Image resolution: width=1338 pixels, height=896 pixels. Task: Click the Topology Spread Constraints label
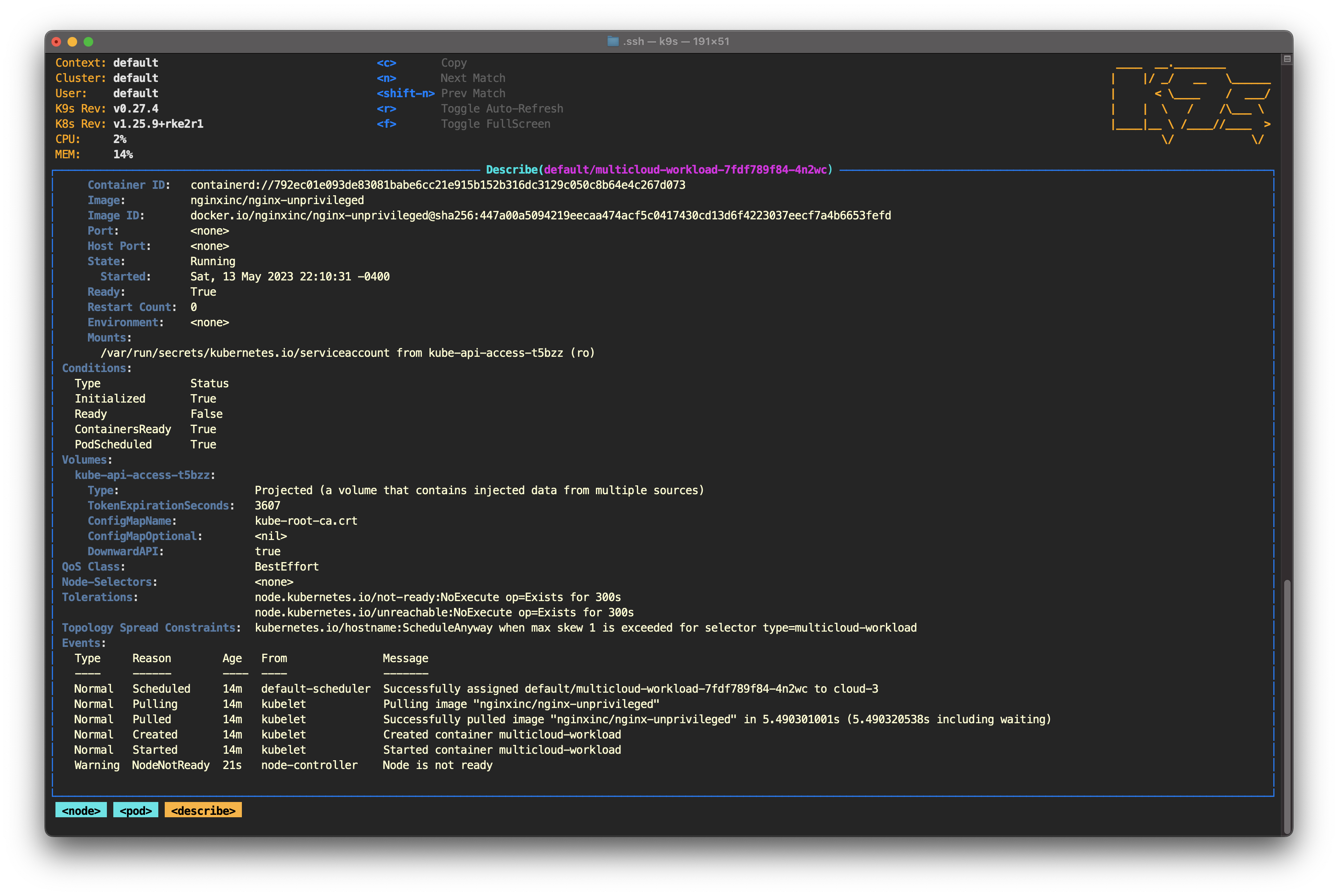coord(151,628)
